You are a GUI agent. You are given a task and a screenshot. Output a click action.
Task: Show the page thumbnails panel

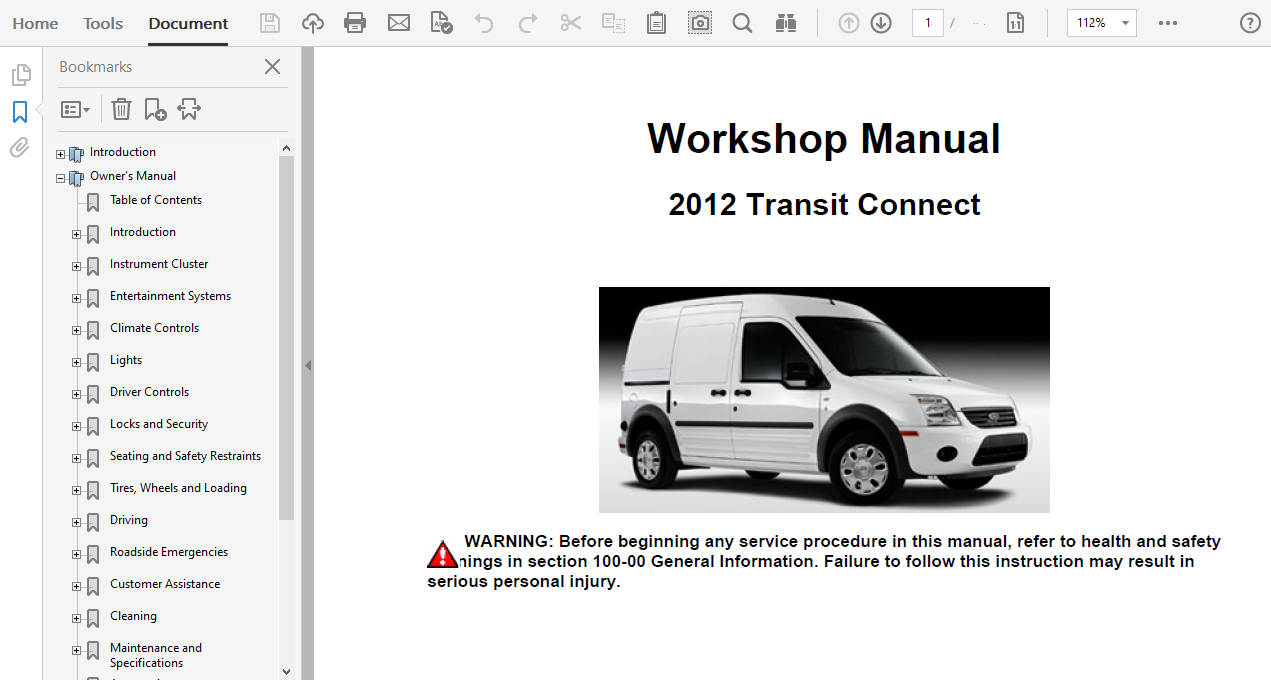19,75
